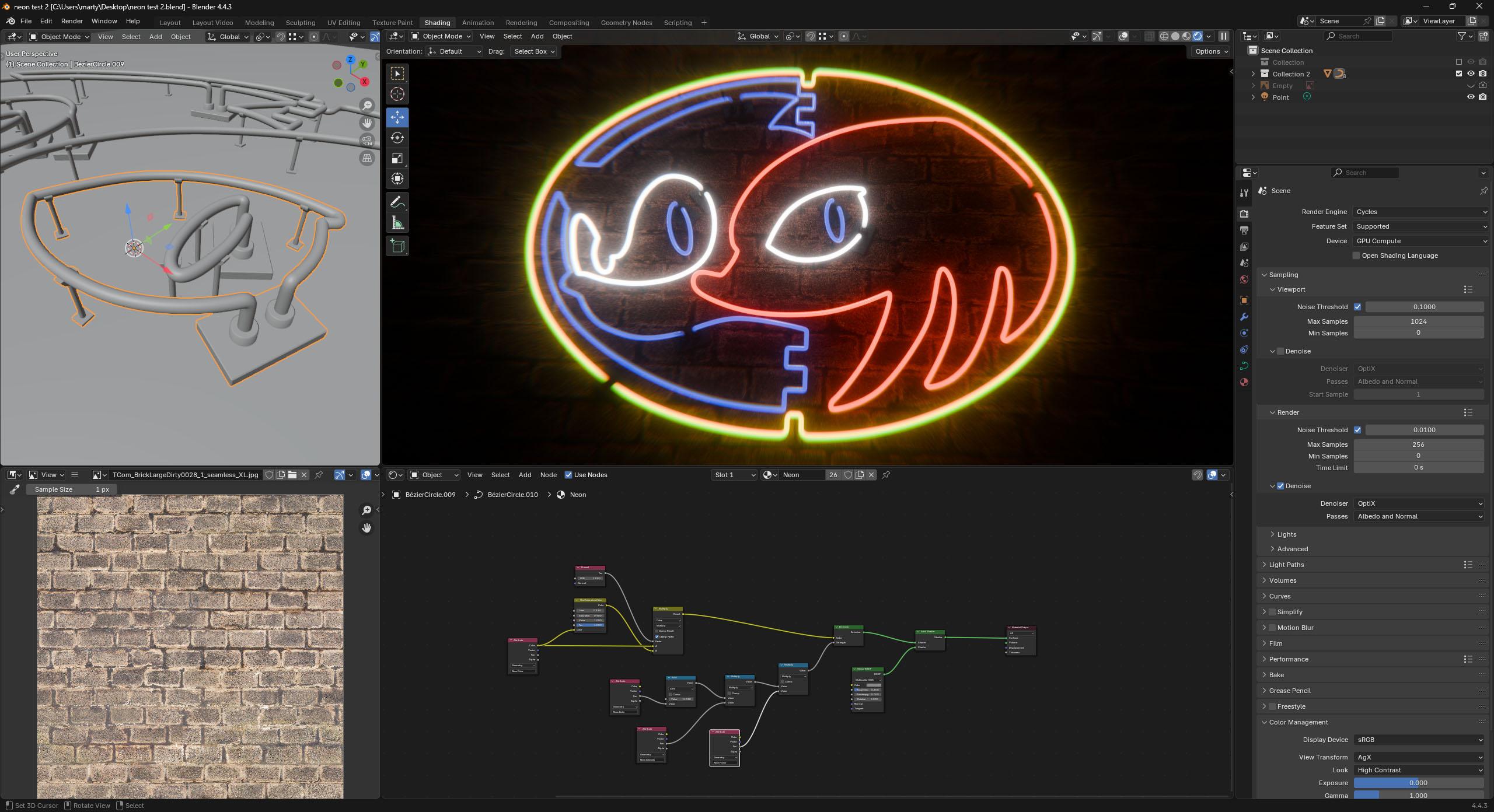Image resolution: width=1494 pixels, height=812 pixels.
Task: Adjust the Gamma slider
Action: pyautogui.click(x=1419, y=796)
